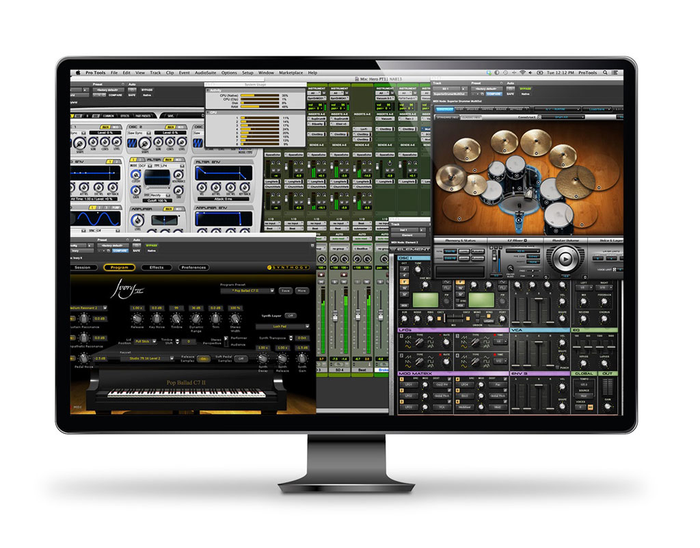Open the Track menu
Screen dimensions: 700x548
point(155,73)
